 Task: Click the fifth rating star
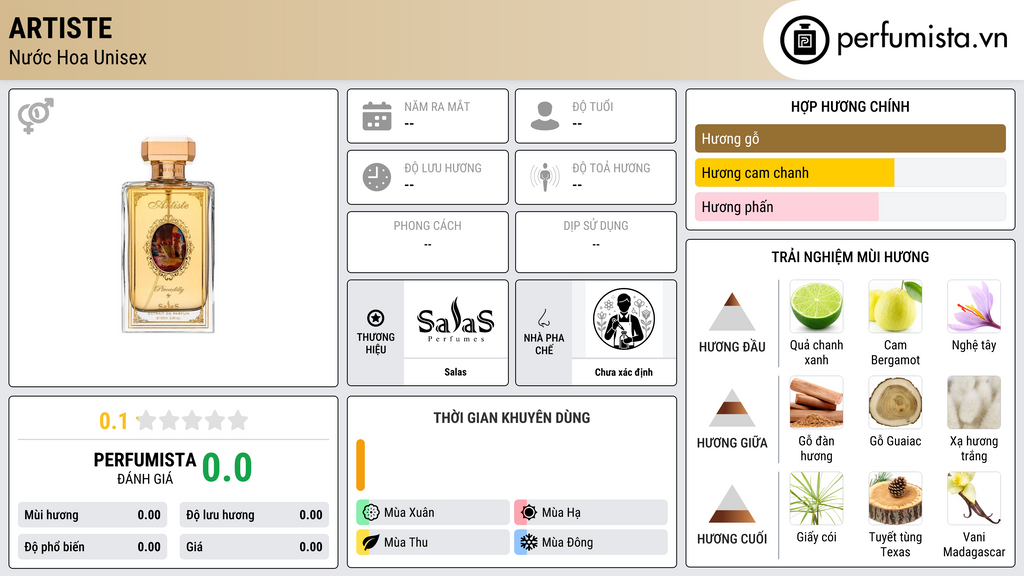pyautogui.click(x=238, y=420)
